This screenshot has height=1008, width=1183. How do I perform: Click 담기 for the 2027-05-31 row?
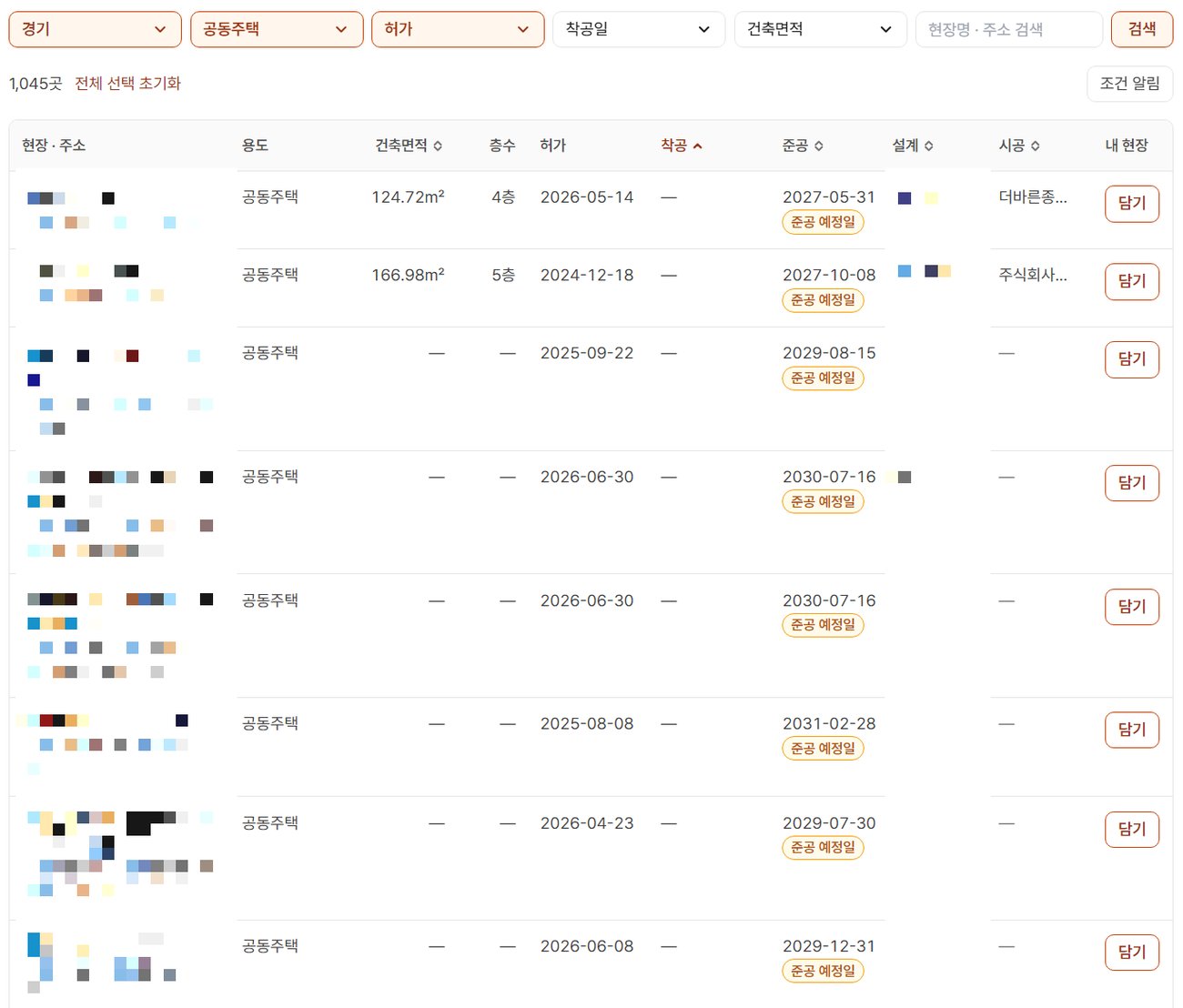point(1132,203)
